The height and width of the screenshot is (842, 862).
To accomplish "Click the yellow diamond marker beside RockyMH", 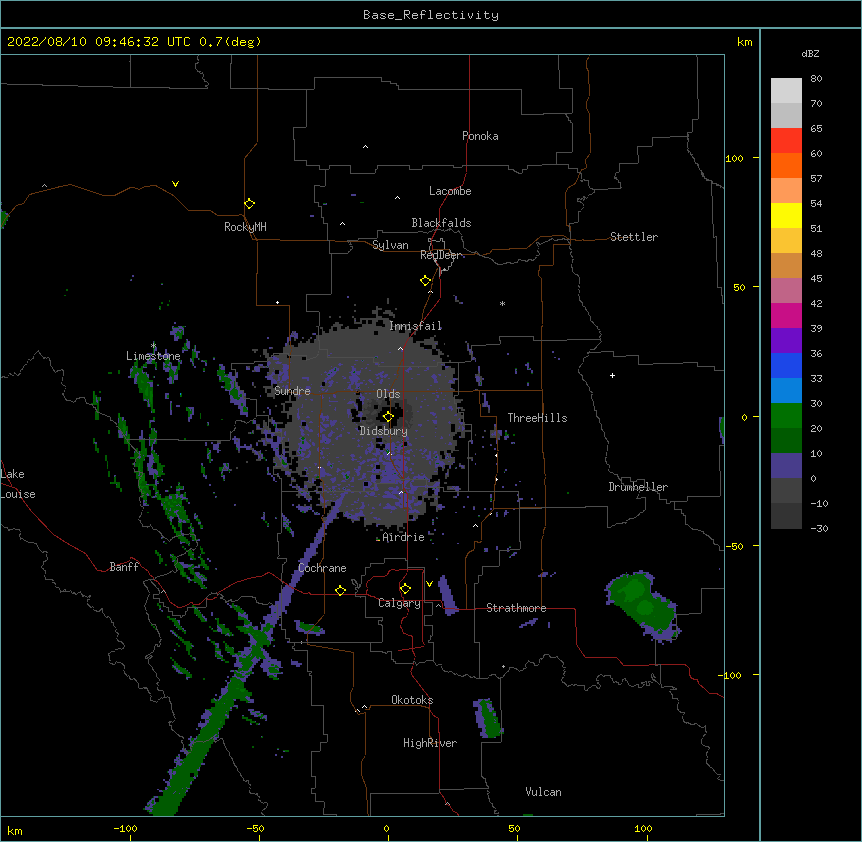I will [250, 204].
